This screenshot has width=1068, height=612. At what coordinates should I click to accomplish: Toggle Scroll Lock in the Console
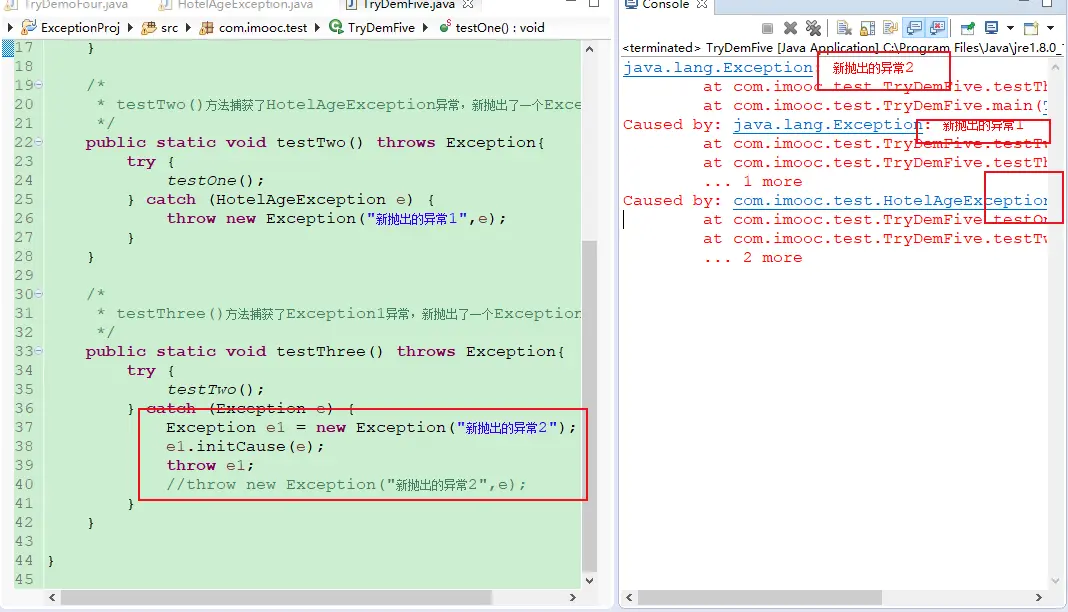[x=866, y=28]
